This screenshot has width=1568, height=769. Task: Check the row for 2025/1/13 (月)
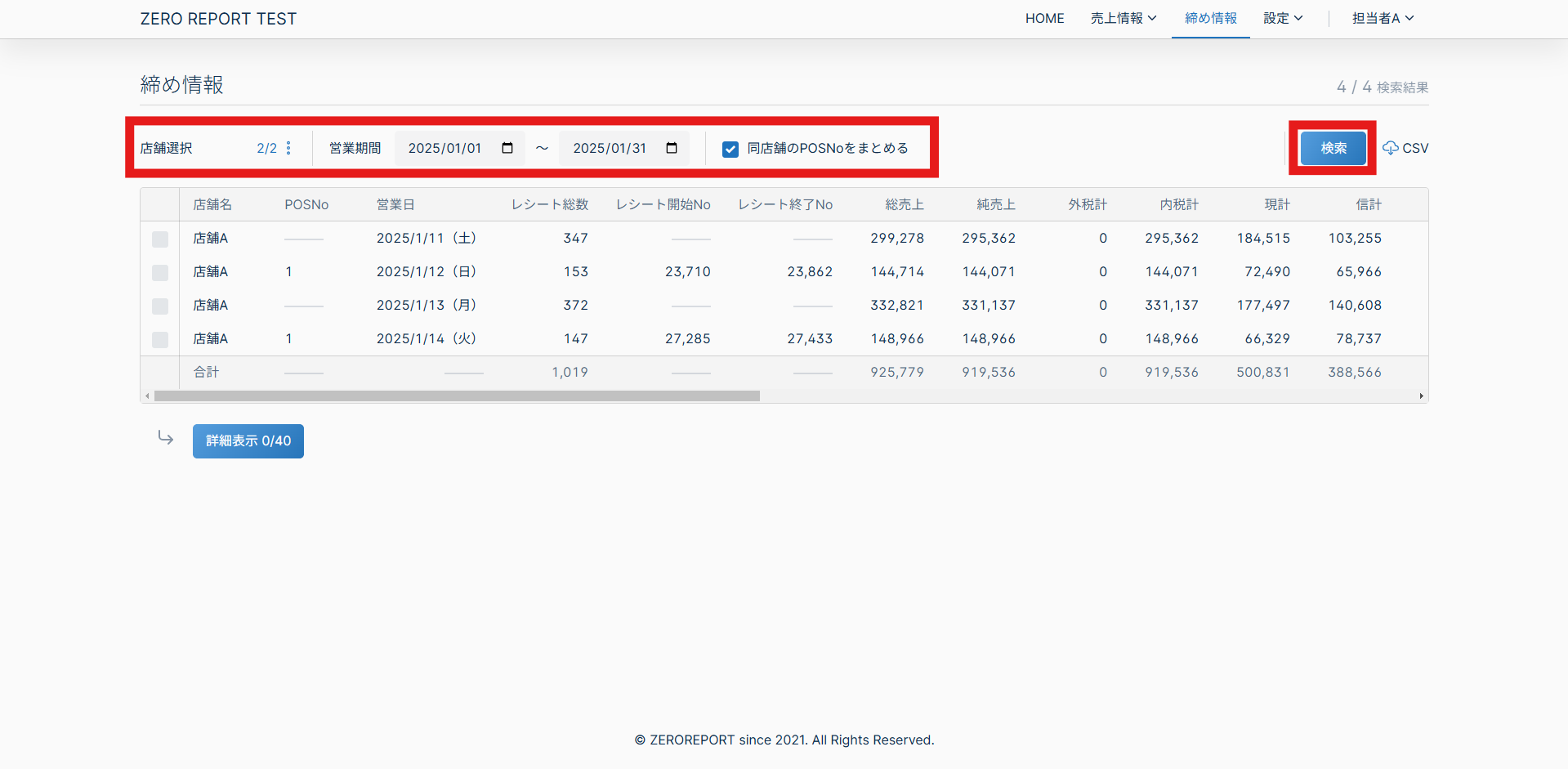pyautogui.click(x=160, y=306)
